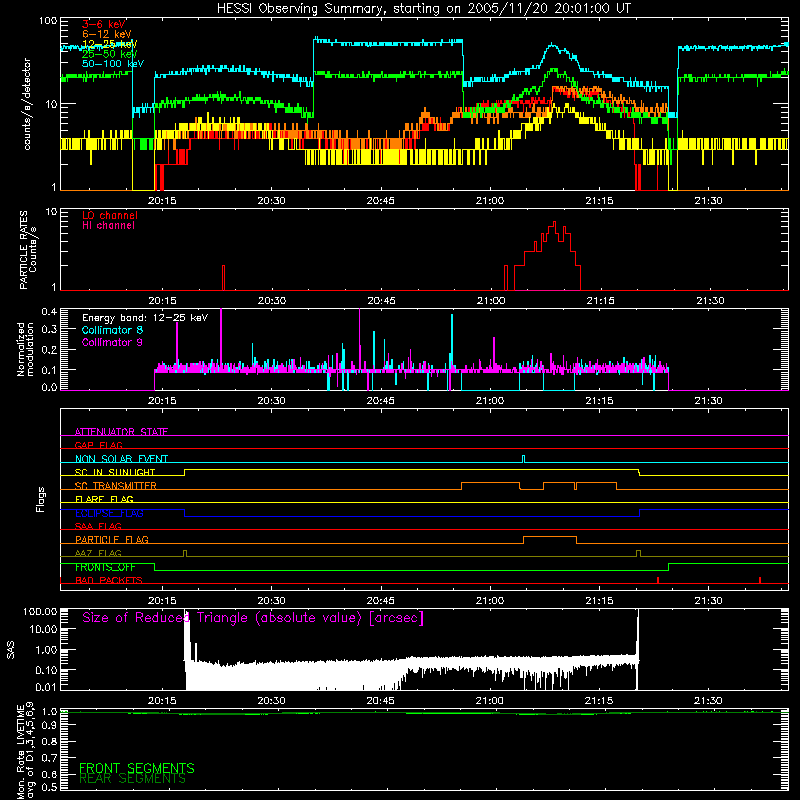
Task: Click 'Size of Reduced Triangle' panel title
Action: tap(253, 618)
